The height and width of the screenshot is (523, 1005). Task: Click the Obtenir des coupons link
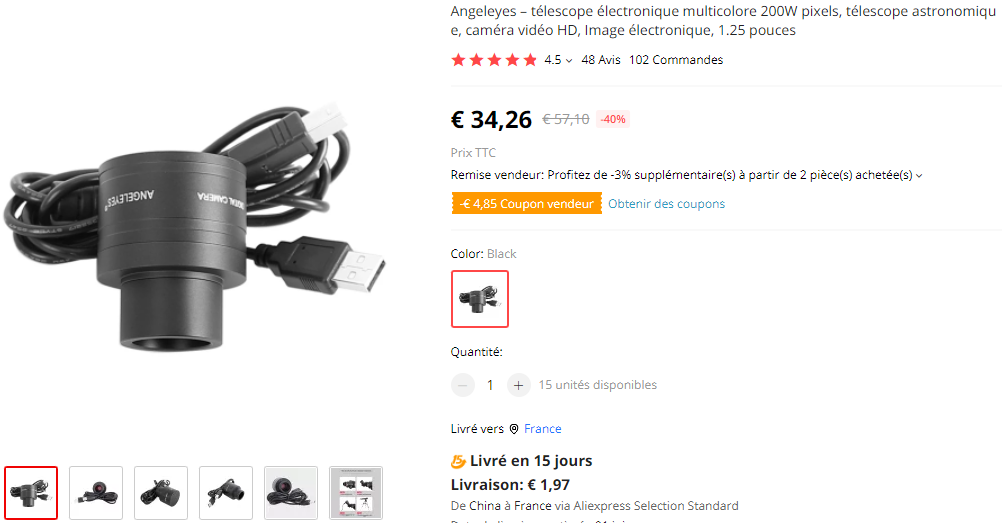667,204
